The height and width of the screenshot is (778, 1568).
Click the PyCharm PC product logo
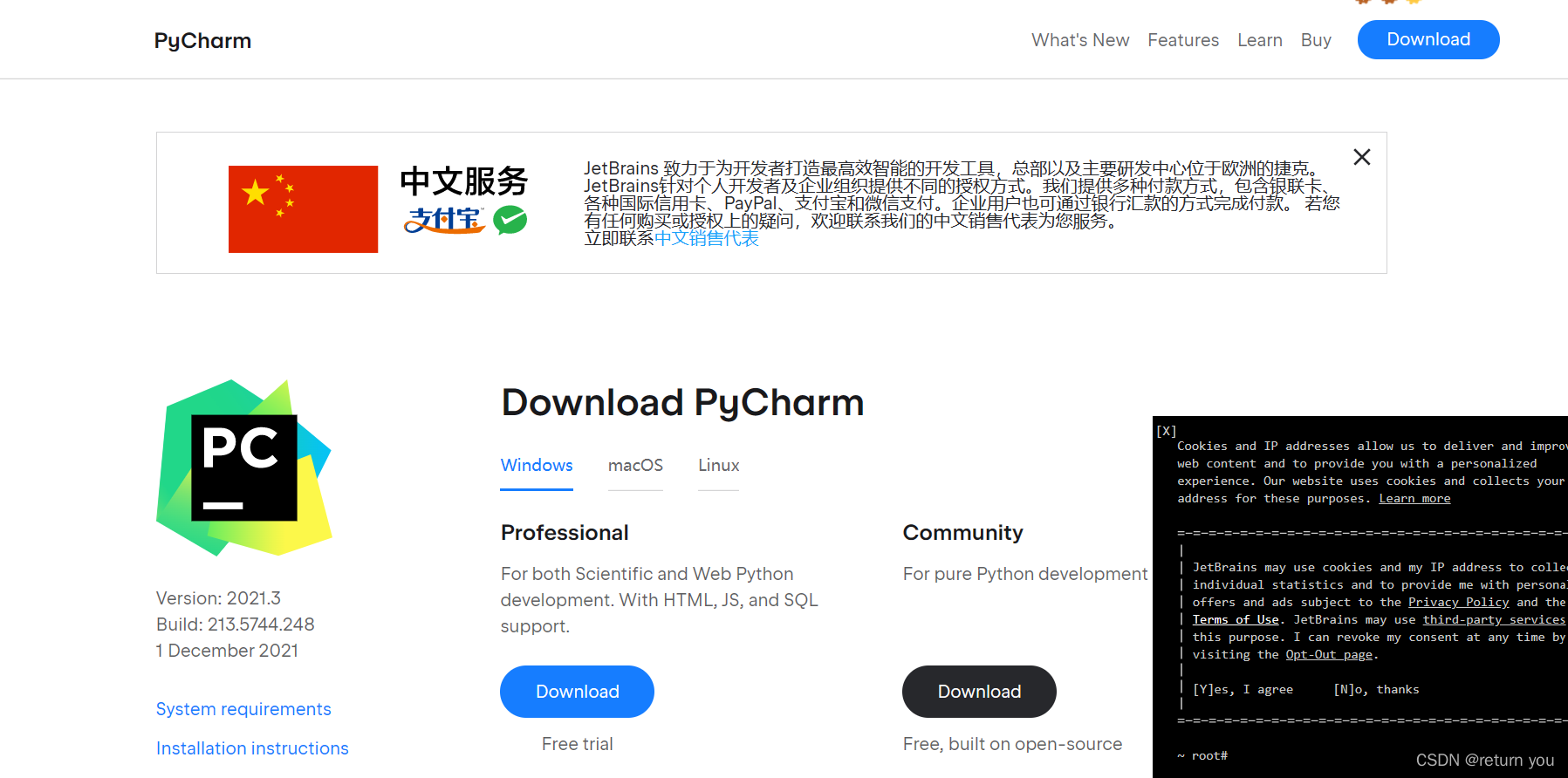coord(244,467)
